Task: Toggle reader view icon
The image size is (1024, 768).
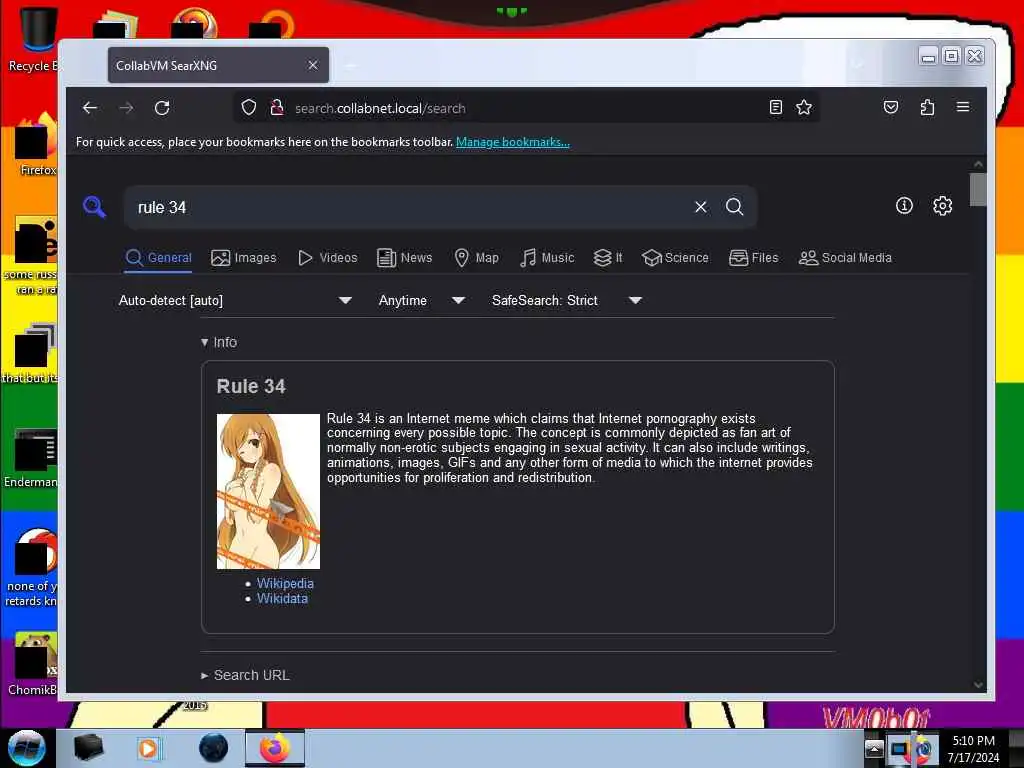Action: point(775,107)
